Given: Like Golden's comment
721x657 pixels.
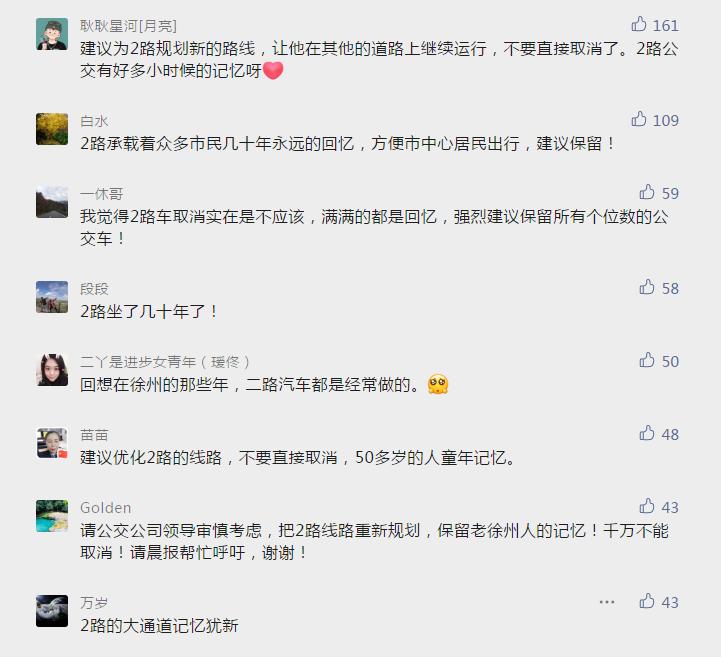Looking at the screenshot, I should tap(647, 507).
